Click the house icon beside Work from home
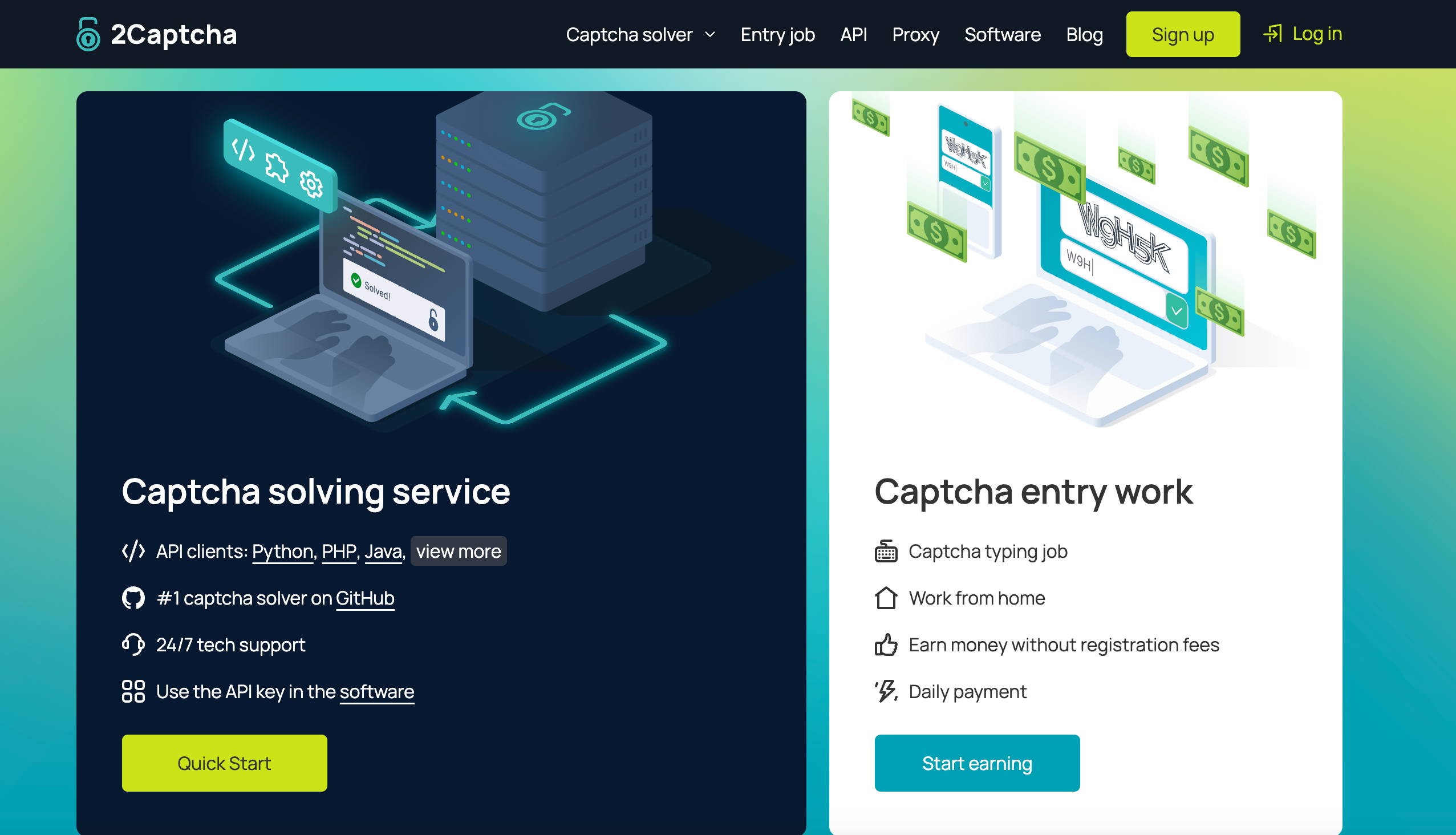The height and width of the screenshot is (835, 1456). point(886,598)
